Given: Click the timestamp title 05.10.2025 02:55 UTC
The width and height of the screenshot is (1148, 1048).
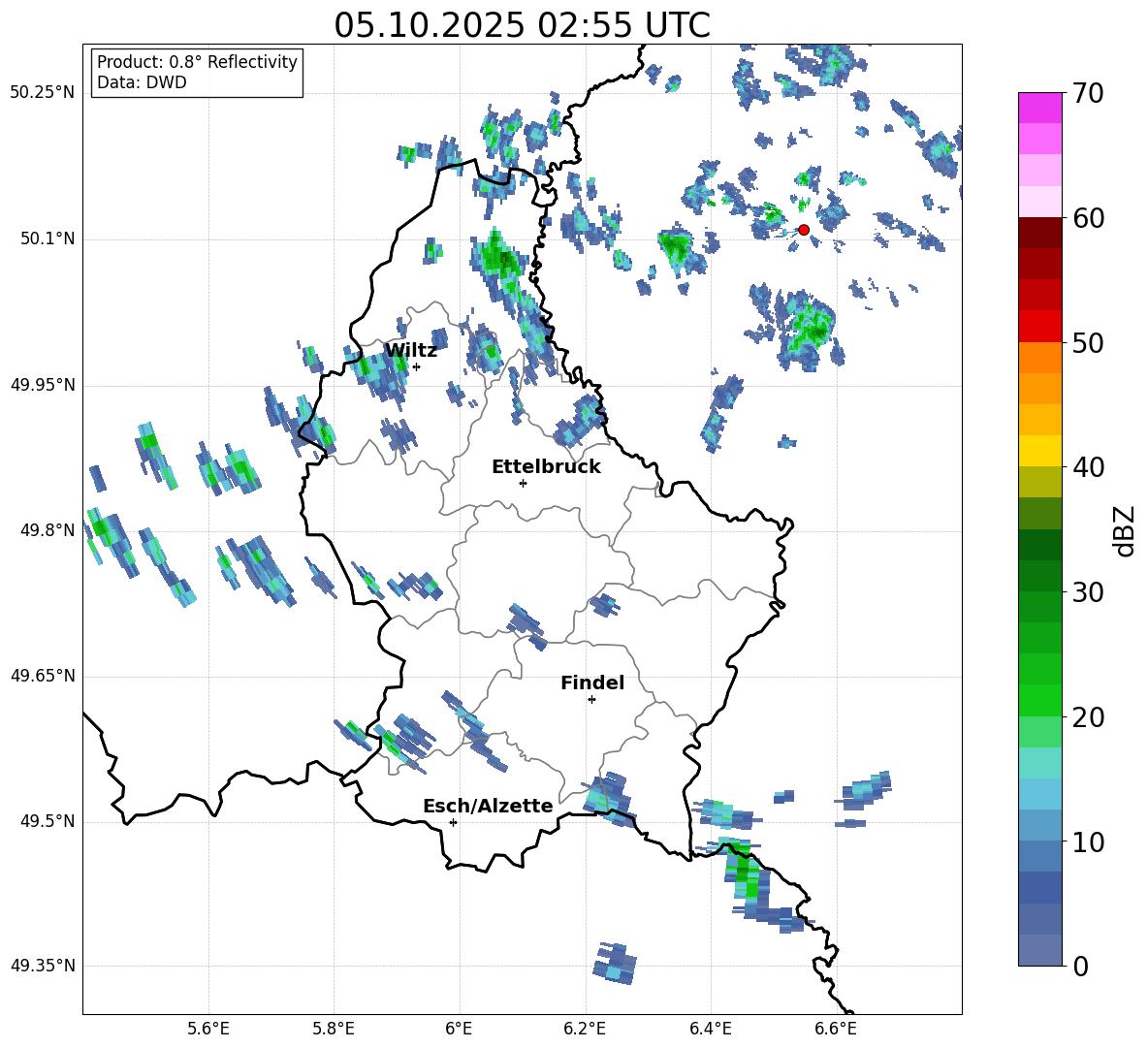Looking at the screenshot, I should click(522, 25).
